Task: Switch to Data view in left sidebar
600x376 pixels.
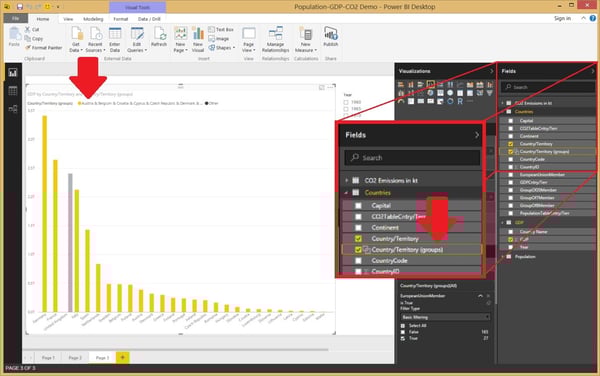Action: [13, 91]
